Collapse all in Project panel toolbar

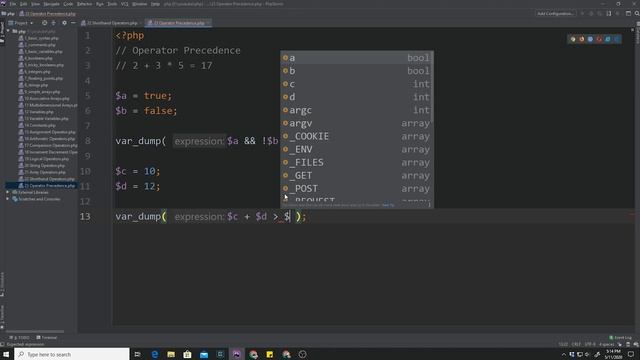(x=53, y=23)
